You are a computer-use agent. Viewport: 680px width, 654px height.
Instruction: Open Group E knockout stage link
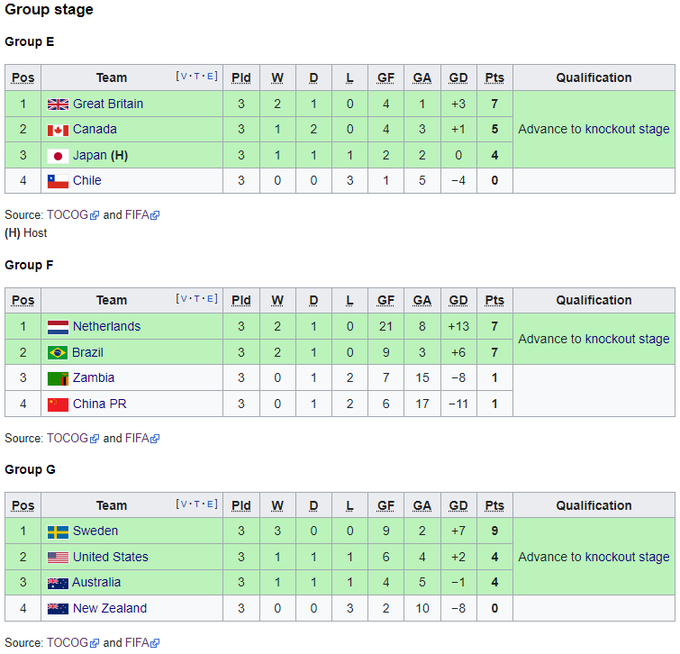tap(627, 129)
